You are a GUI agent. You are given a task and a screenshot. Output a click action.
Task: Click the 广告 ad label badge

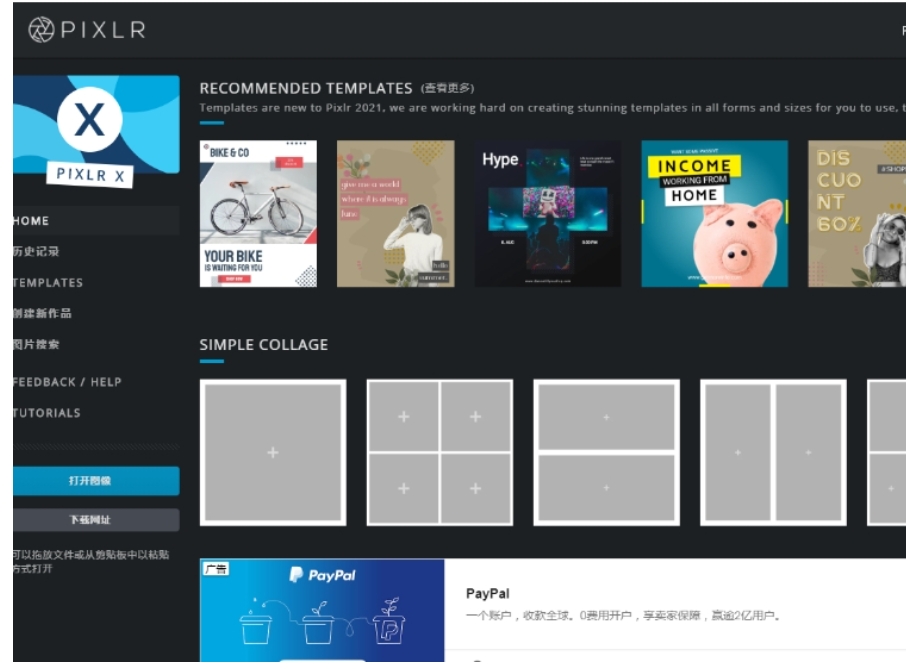[216, 569]
